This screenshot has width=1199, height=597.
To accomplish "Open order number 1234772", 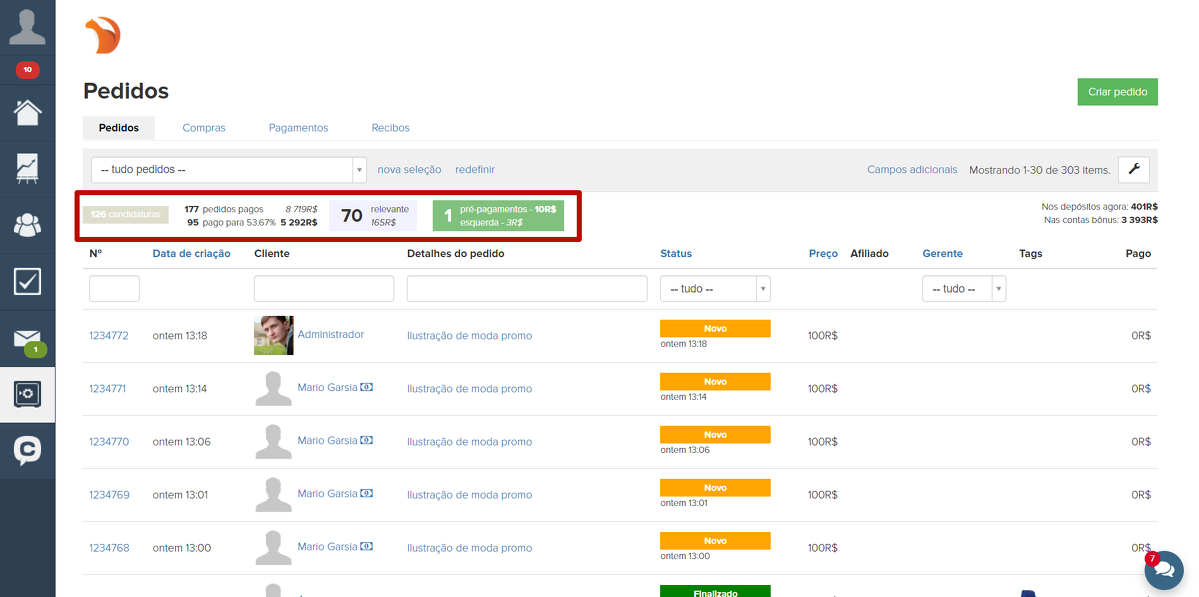I will click(x=109, y=336).
